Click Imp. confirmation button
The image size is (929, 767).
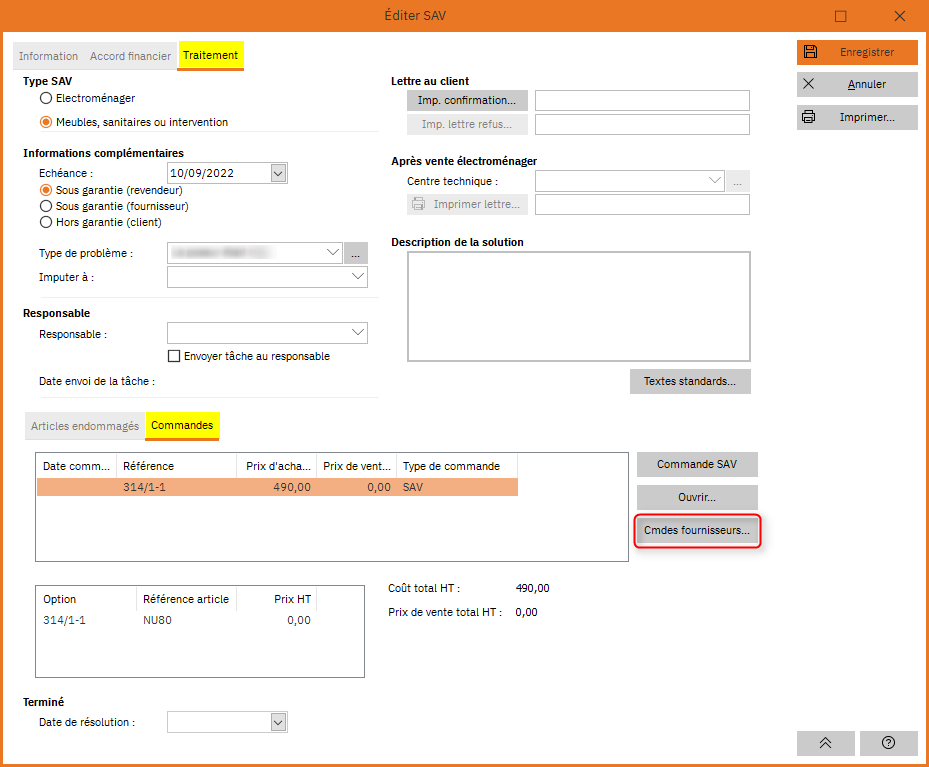[x=467, y=101]
